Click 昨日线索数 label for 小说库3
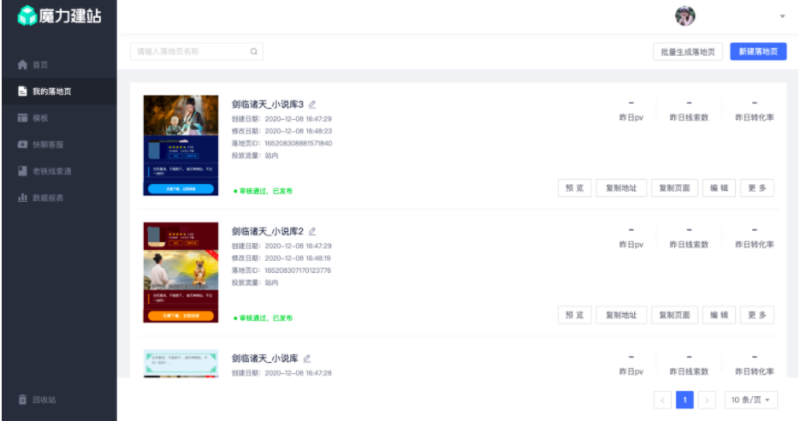 689,118
